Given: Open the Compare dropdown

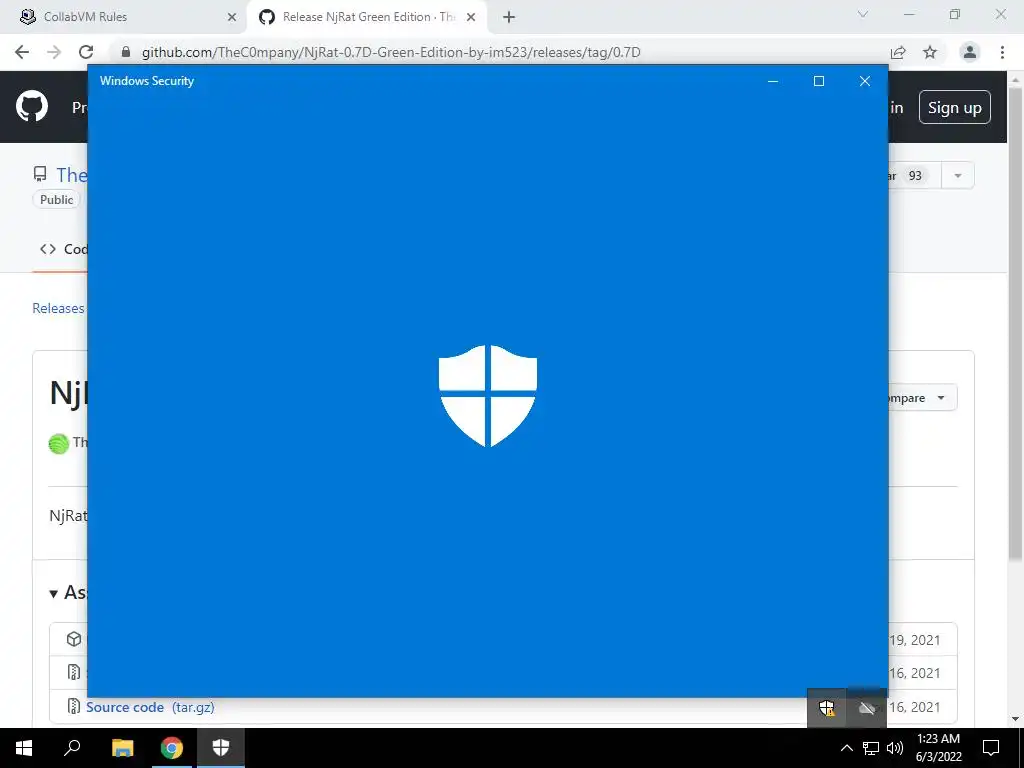Looking at the screenshot, I should (922, 398).
